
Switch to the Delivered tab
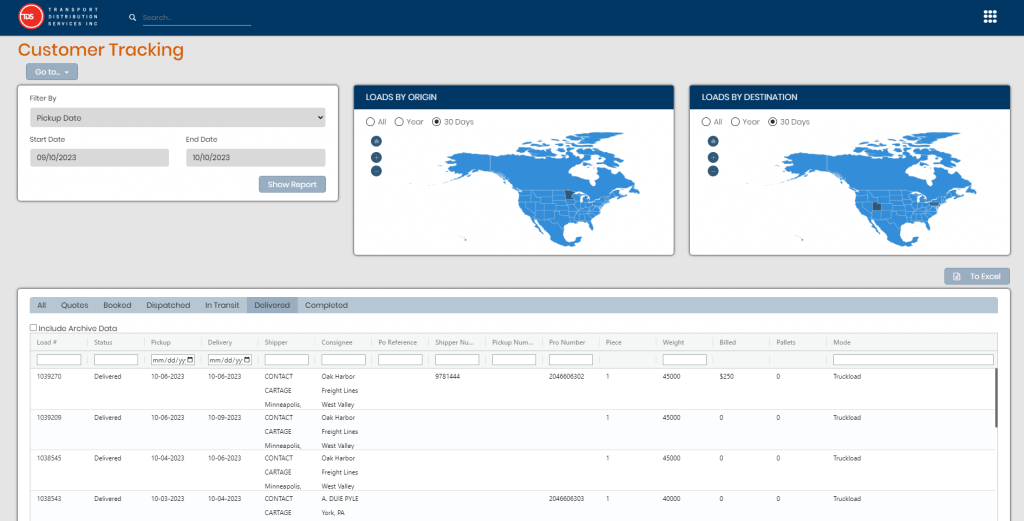tap(272, 305)
